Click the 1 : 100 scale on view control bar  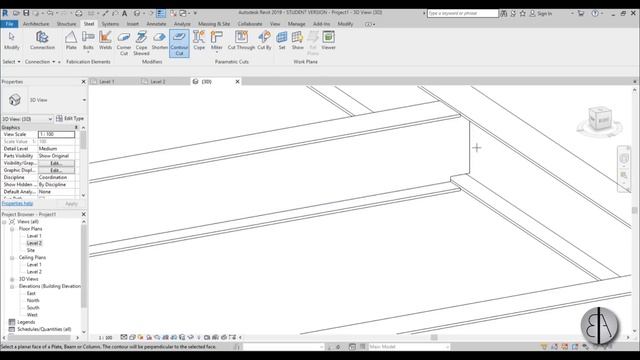(105, 338)
